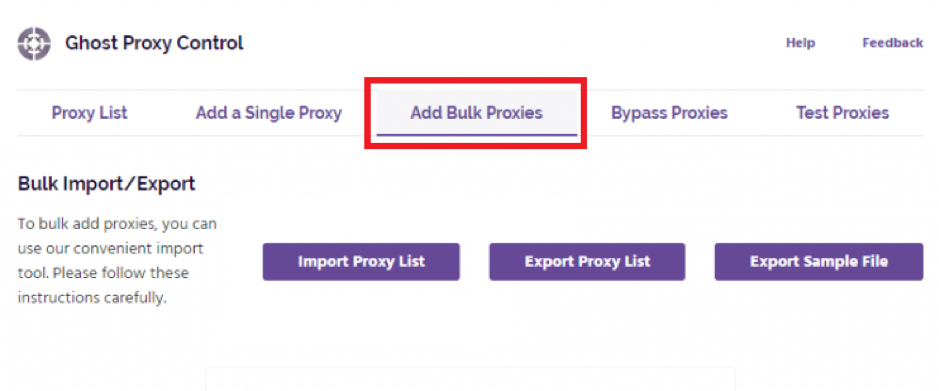Viewport: 939px width, 391px height.
Task: Click the Export Proxy List button
Action: coord(587,262)
